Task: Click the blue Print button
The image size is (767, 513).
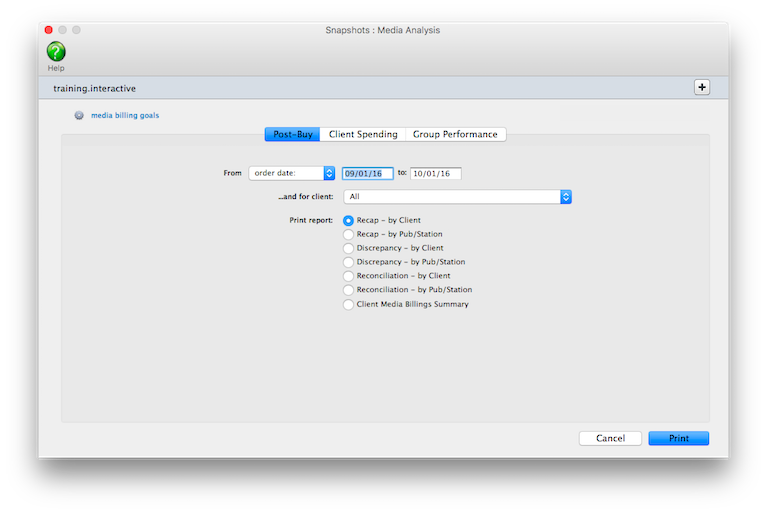Action: 678,438
